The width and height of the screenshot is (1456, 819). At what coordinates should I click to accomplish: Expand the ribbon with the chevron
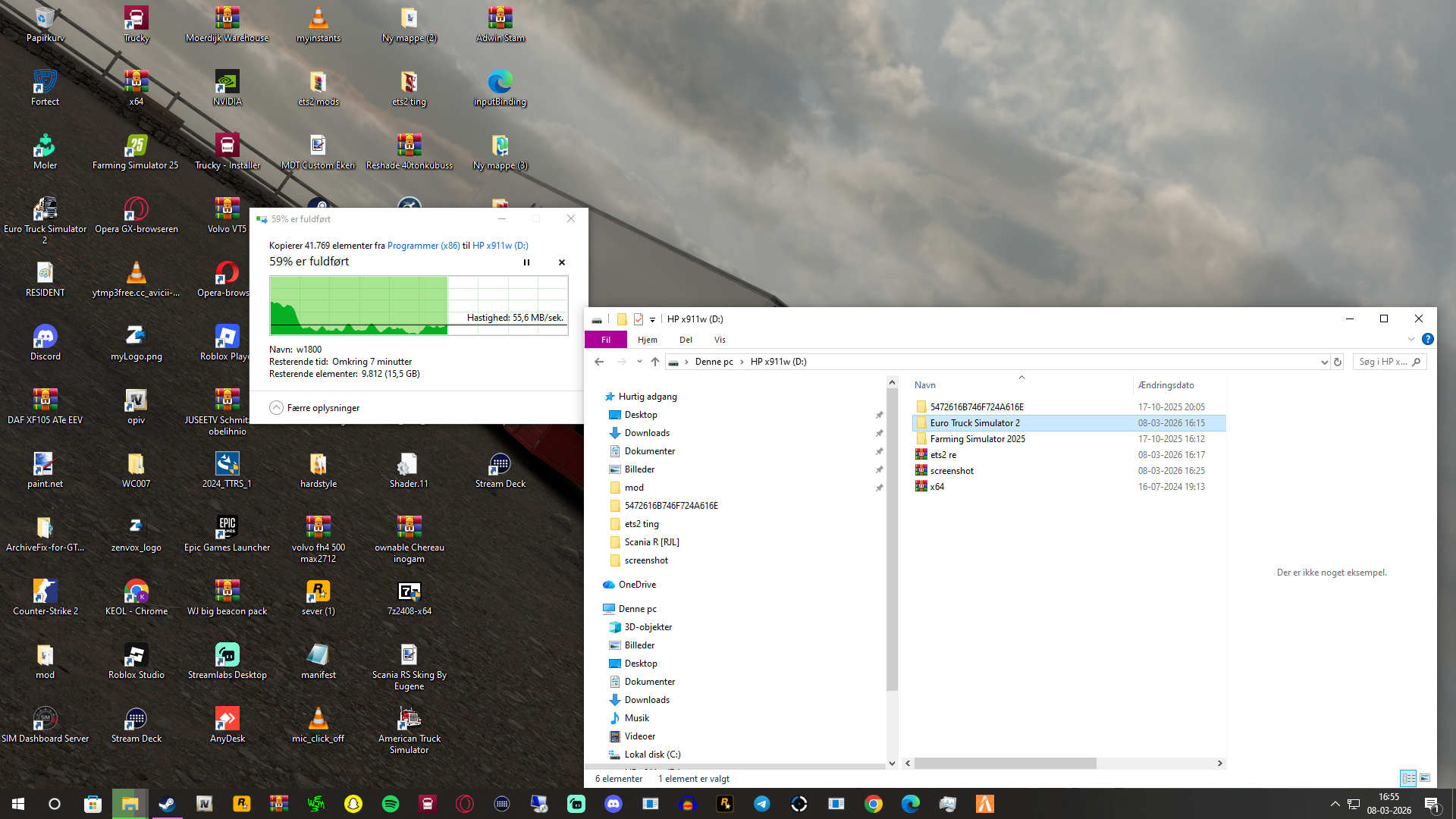point(1410,339)
